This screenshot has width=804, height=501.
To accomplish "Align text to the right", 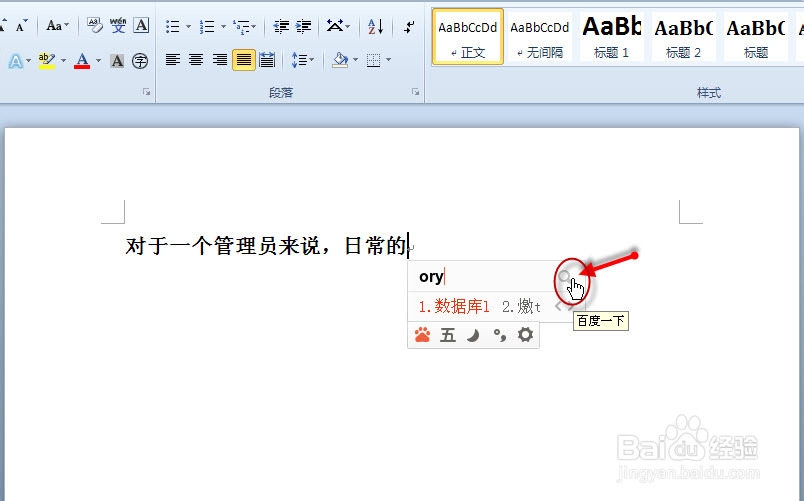I will click(x=220, y=60).
